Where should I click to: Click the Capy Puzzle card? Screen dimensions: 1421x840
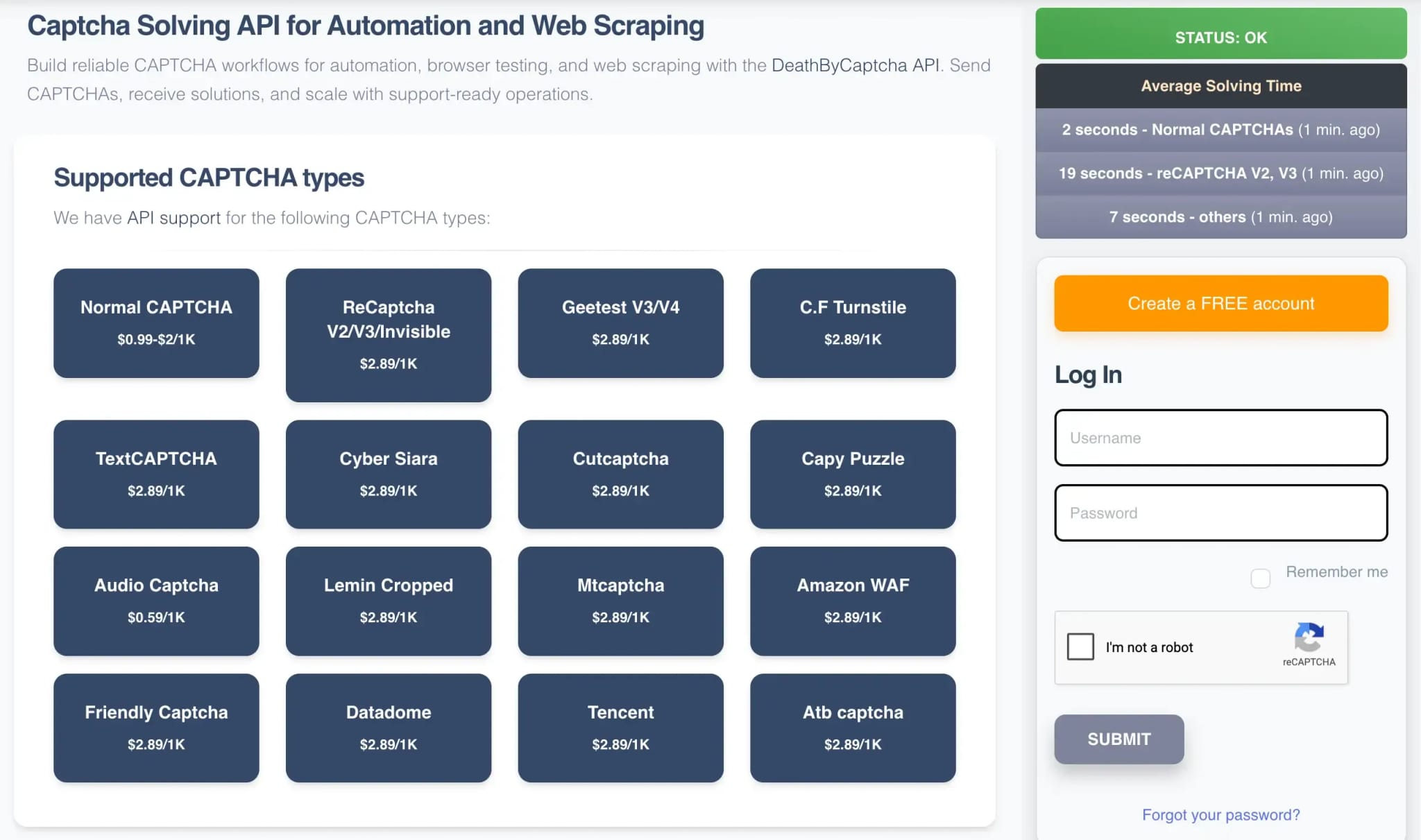[853, 474]
